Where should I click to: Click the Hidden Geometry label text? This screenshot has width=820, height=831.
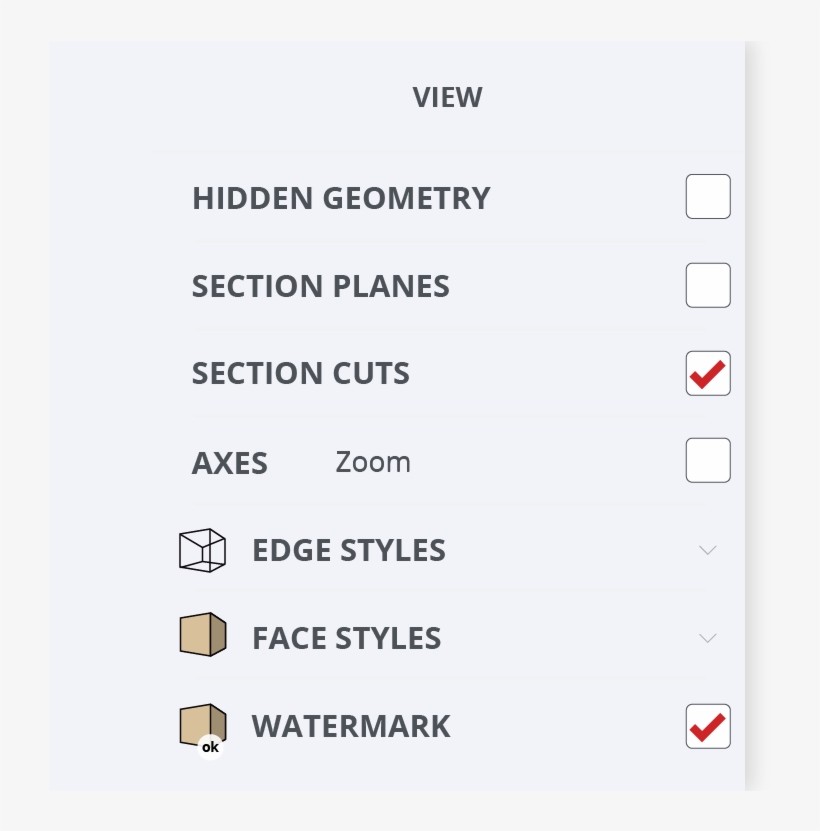(x=341, y=198)
